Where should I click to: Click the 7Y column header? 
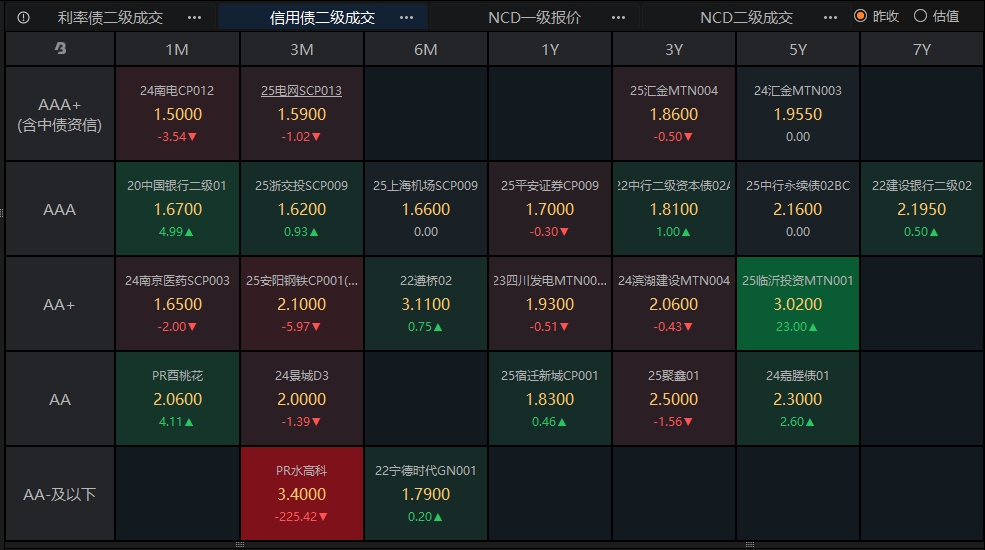coord(922,49)
